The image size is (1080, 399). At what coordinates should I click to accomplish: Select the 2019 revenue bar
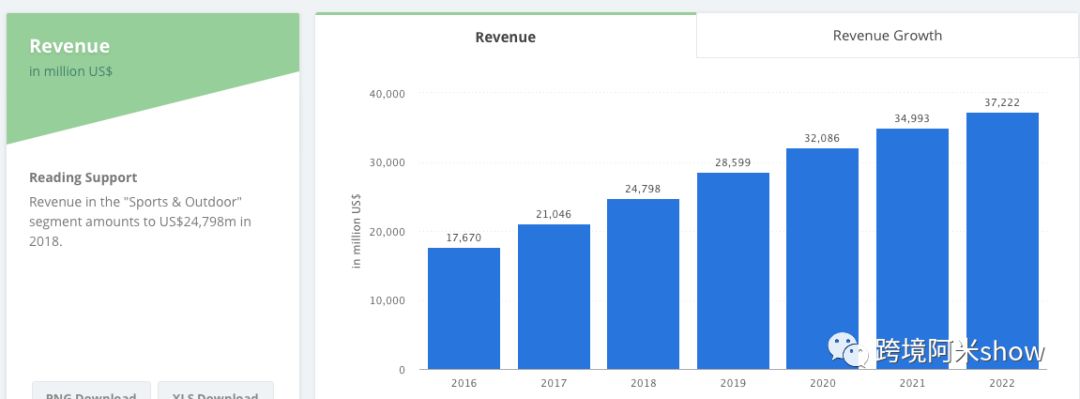click(x=733, y=271)
